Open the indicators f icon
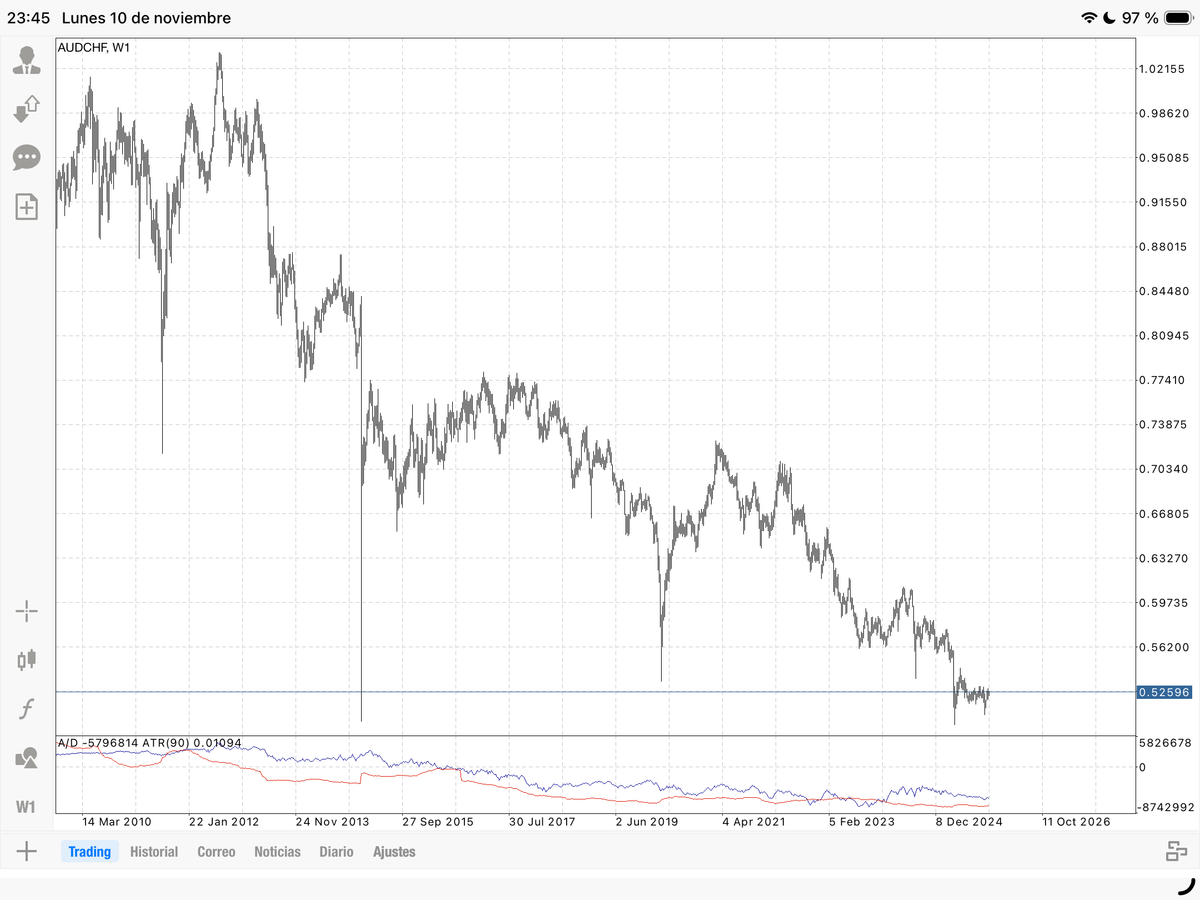Screen dimensions: 1200x900 (x=26, y=708)
